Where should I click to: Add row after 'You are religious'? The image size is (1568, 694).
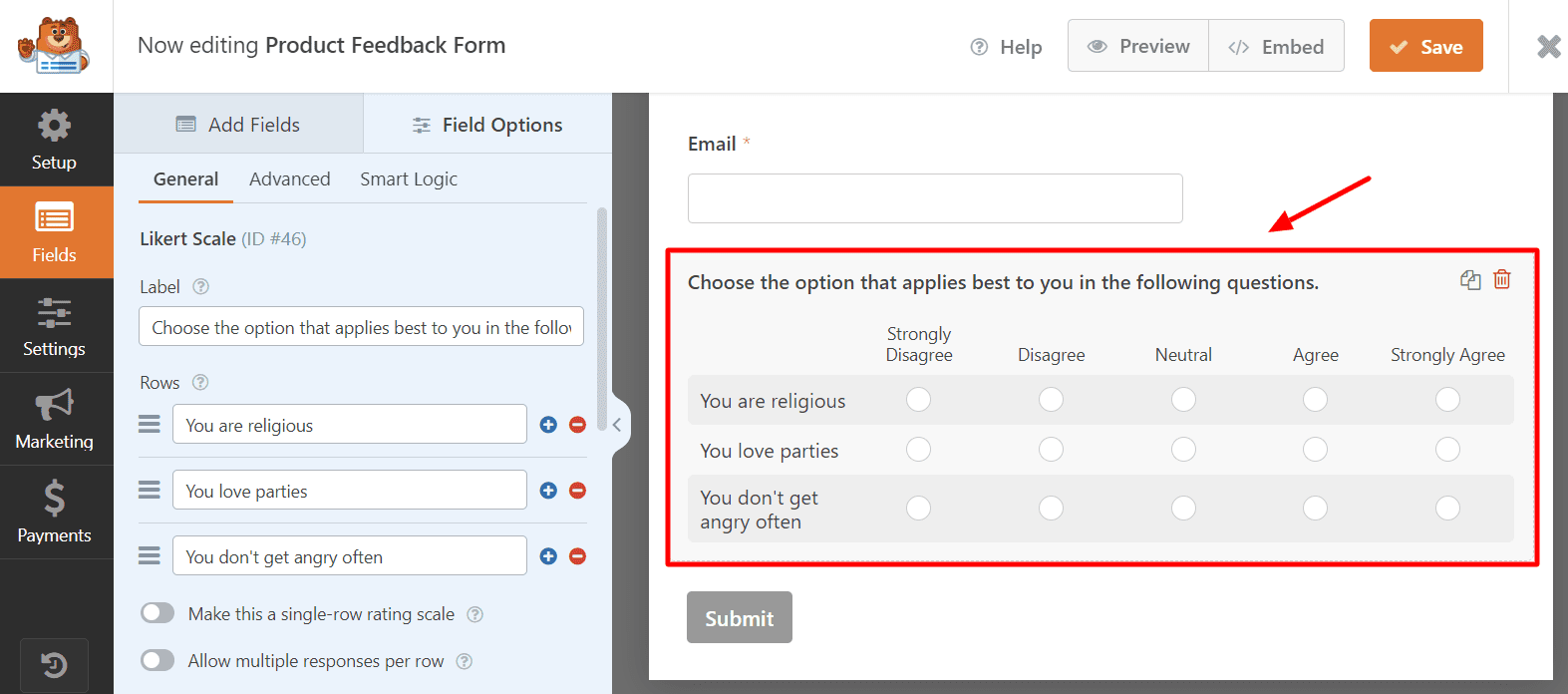[548, 425]
